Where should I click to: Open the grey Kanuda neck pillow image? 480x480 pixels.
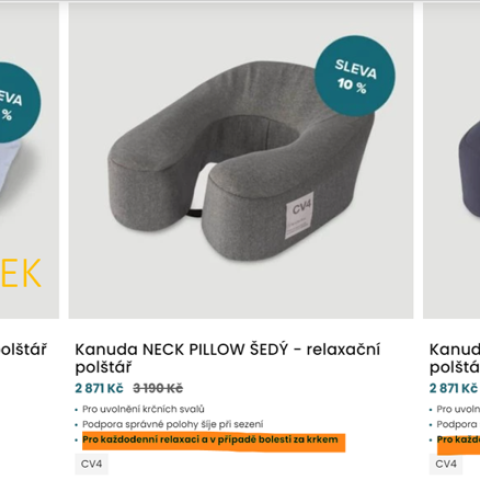point(241,161)
